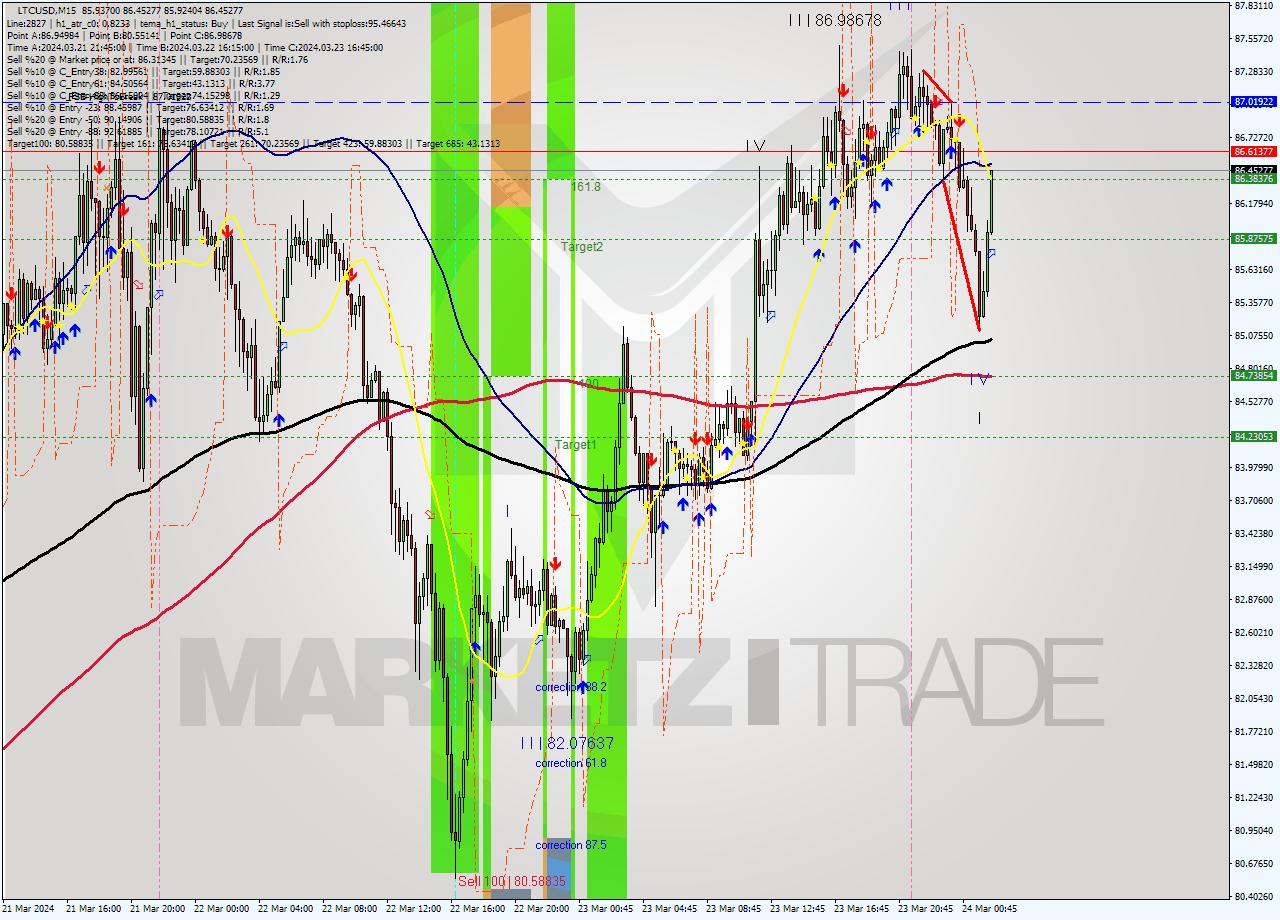This screenshot has width=1280, height=920.
Task: Click the 'Target100: 80.58835' summary line
Action: pyautogui.click(x=253, y=144)
